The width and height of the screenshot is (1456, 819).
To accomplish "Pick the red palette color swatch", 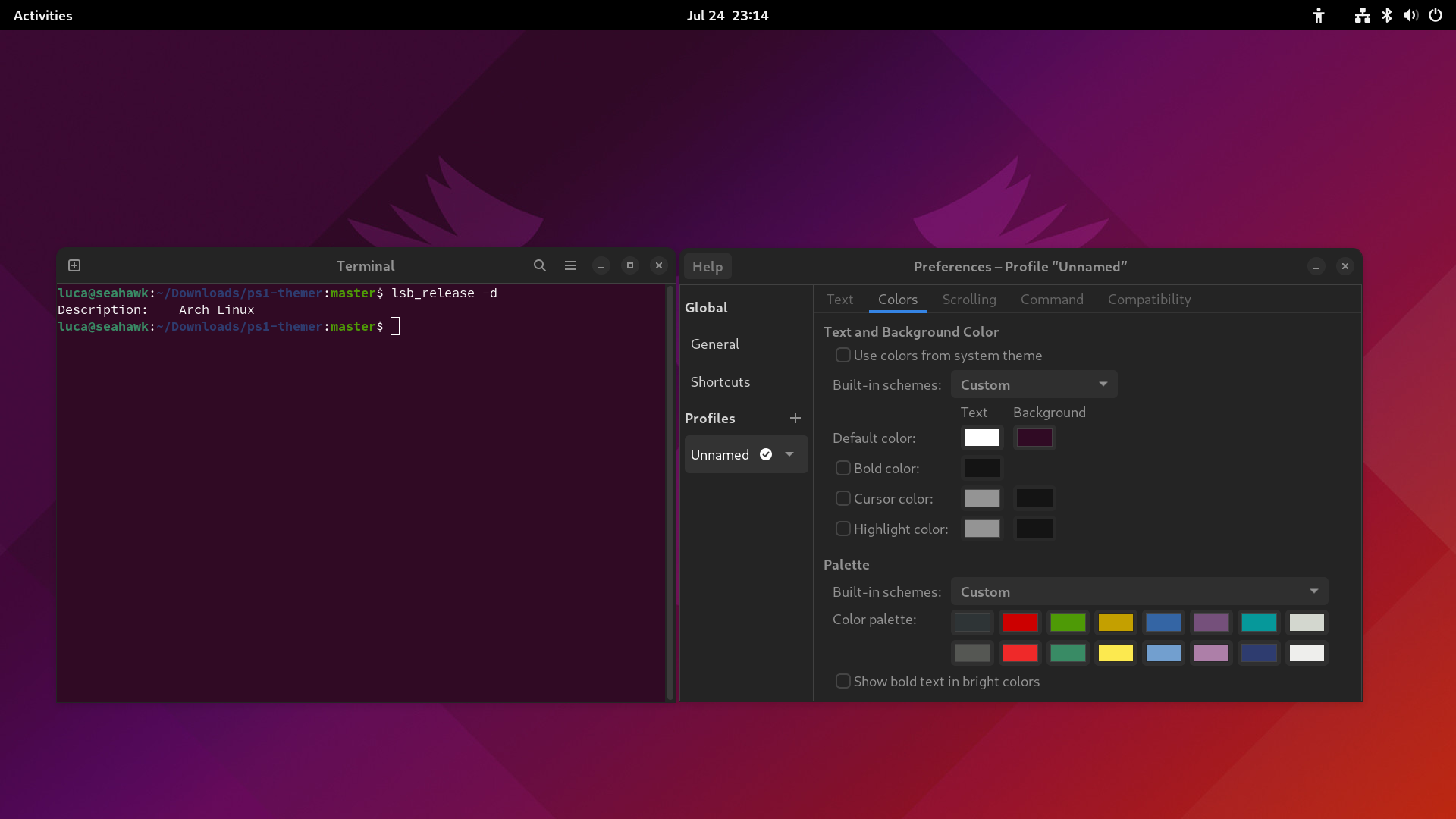I will point(1020,623).
